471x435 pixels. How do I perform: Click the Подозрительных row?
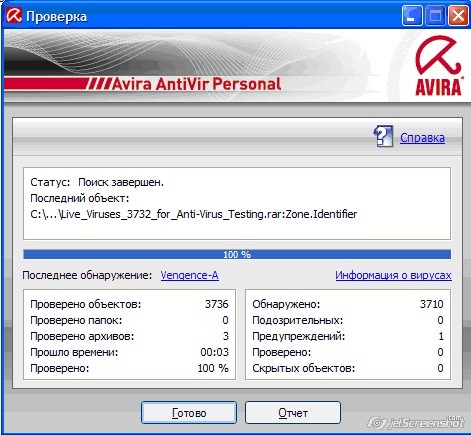click(348, 320)
